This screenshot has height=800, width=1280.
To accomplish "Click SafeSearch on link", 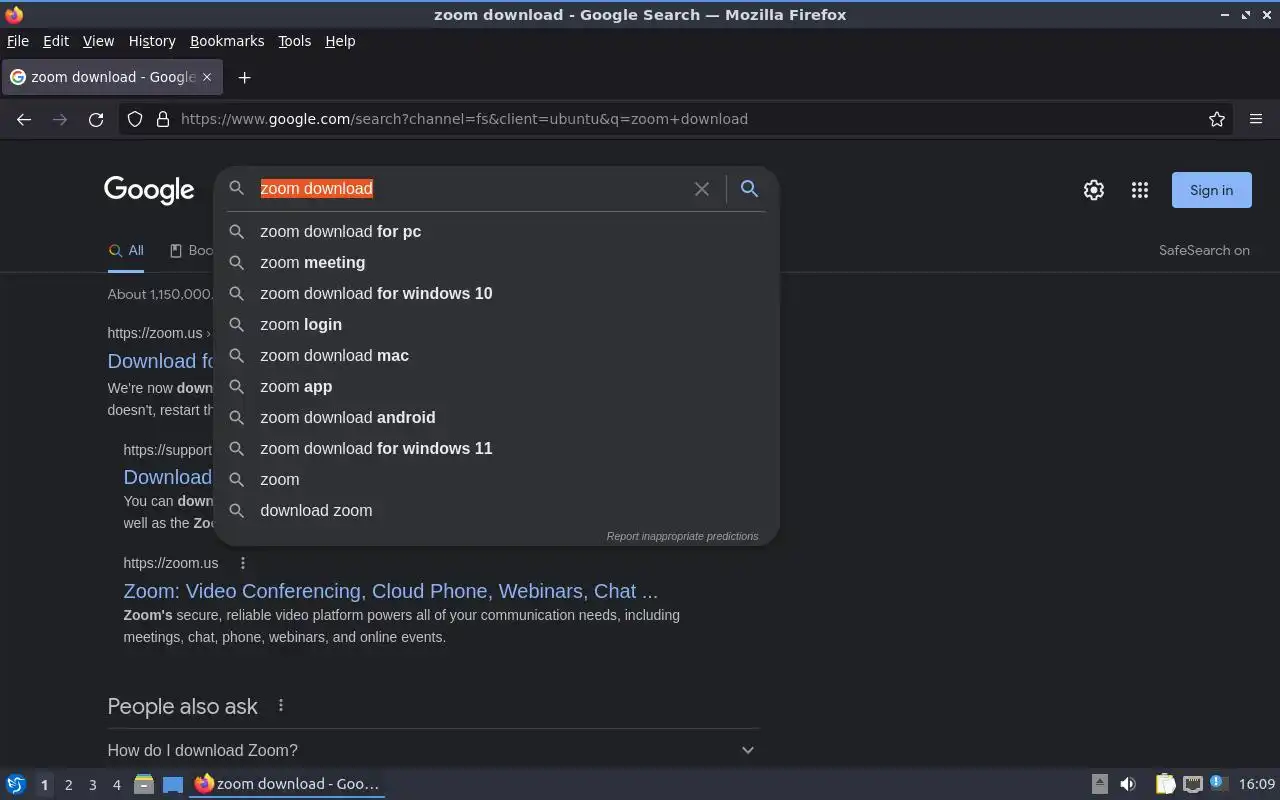I will click(1204, 251).
